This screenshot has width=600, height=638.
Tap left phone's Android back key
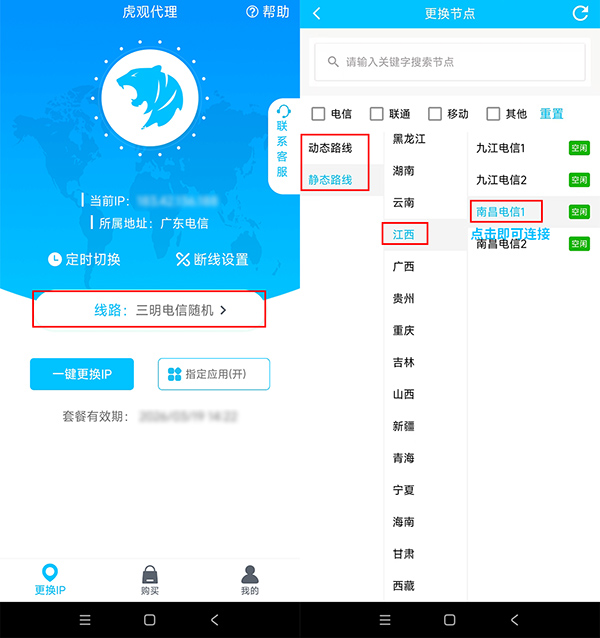[215, 620]
